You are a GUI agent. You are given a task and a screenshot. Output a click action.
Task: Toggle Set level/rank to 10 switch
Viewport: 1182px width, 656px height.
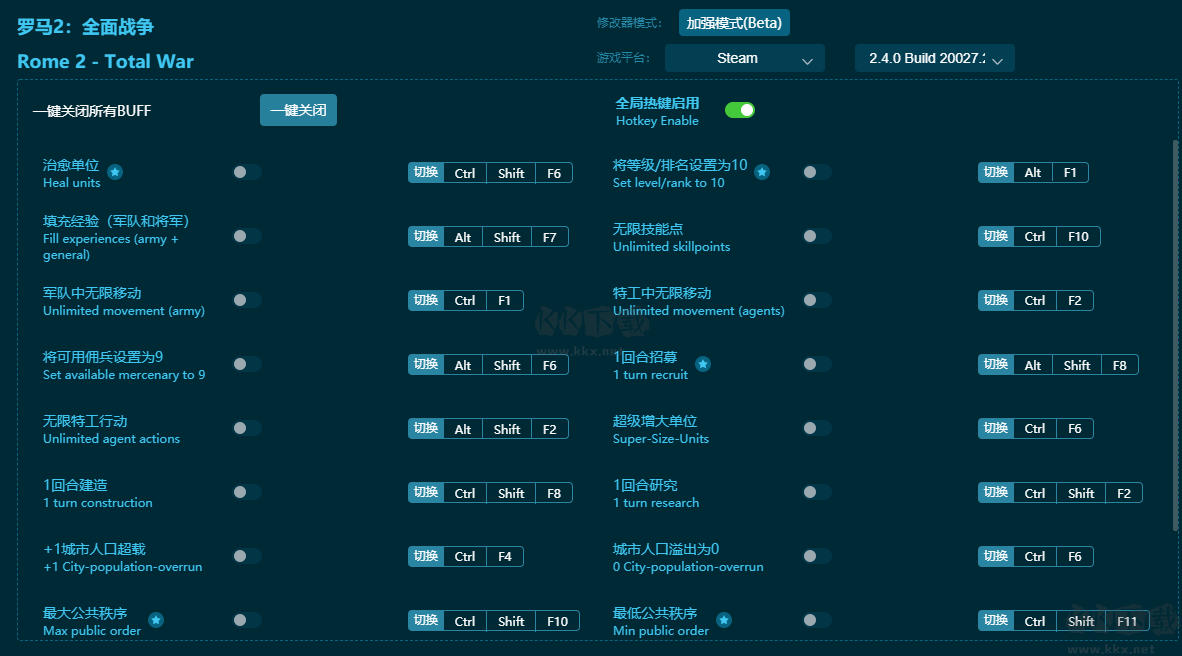tap(816, 172)
